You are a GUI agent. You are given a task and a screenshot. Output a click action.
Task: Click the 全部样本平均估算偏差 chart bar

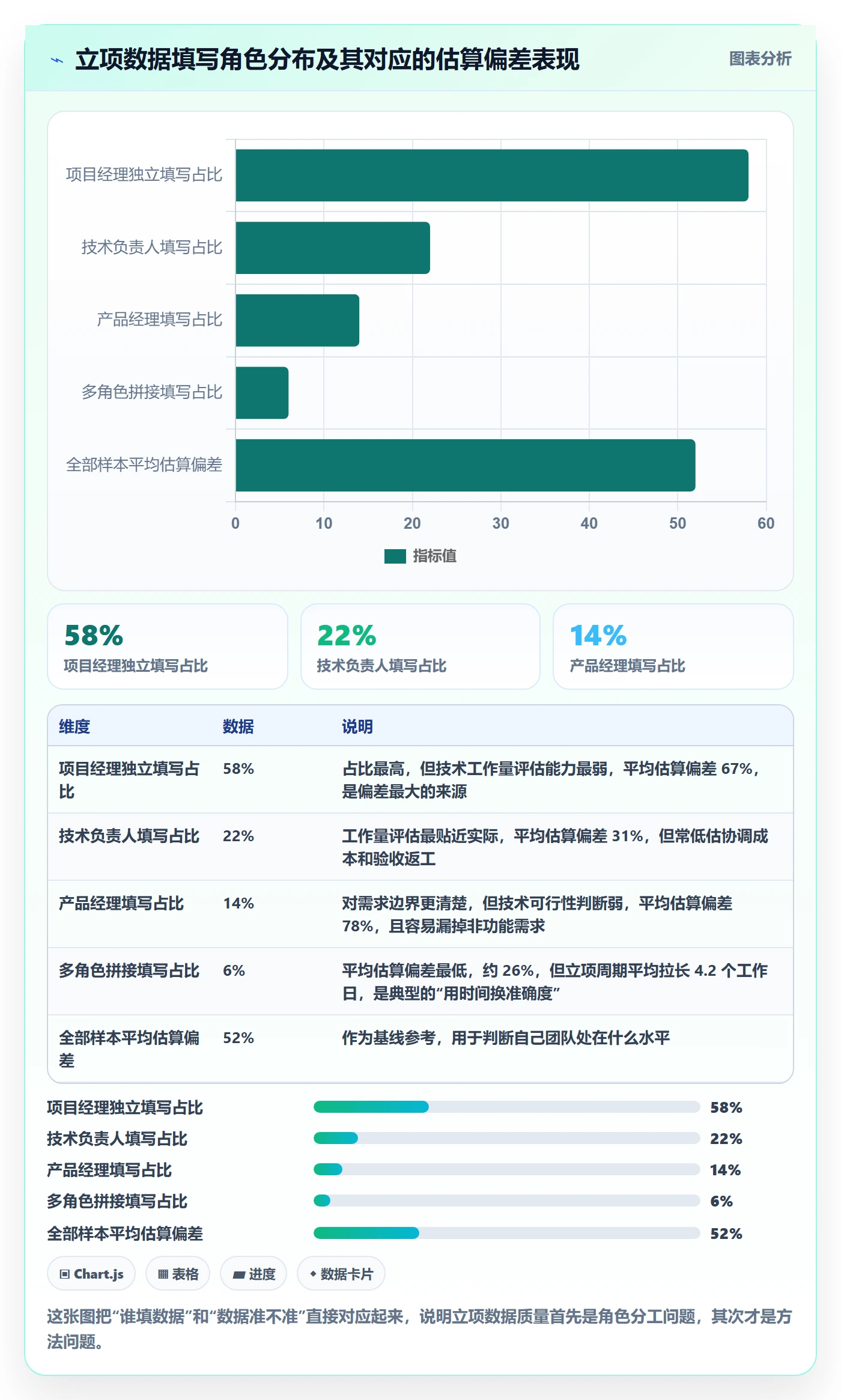(466, 465)
